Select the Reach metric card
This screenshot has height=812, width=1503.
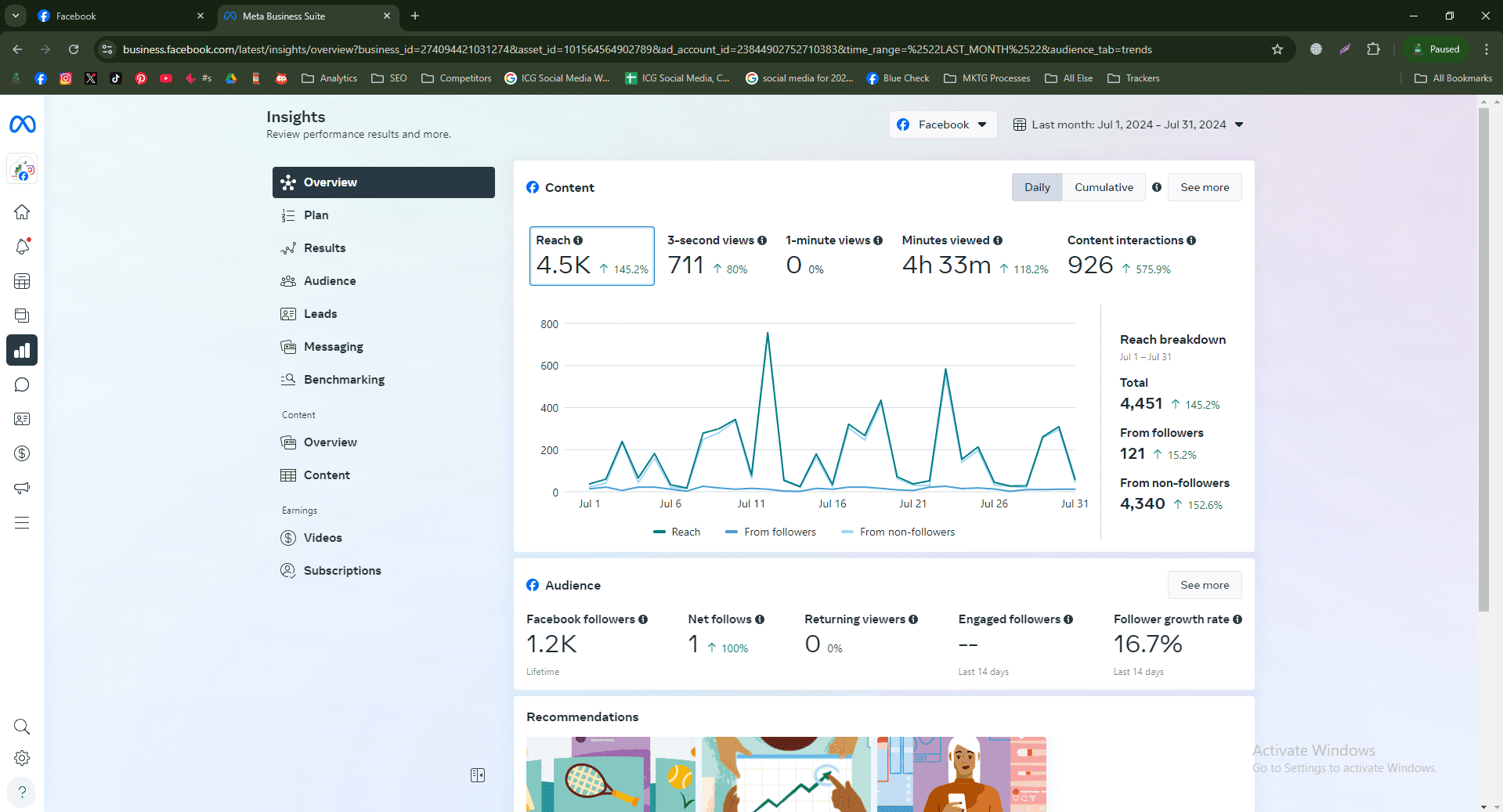(592, 256)
